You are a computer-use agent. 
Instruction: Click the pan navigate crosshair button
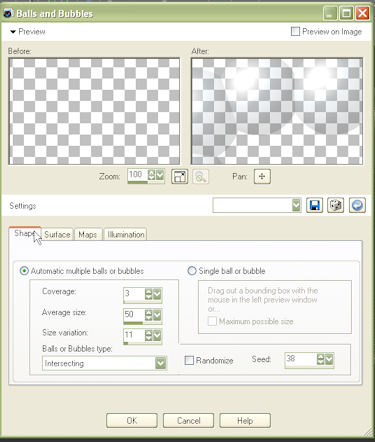point(262,176)
